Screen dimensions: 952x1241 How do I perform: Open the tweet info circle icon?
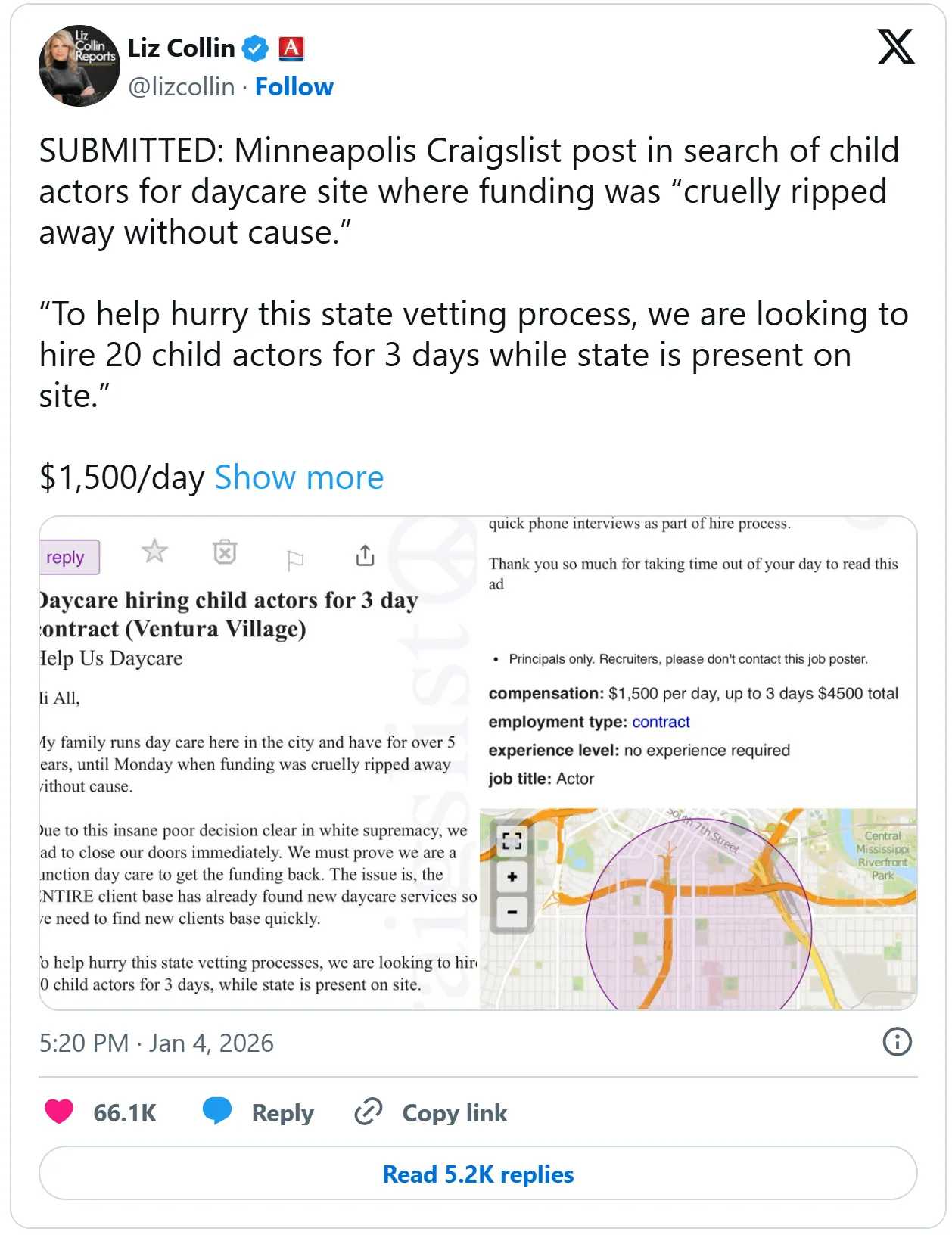tap(897, 1042)
